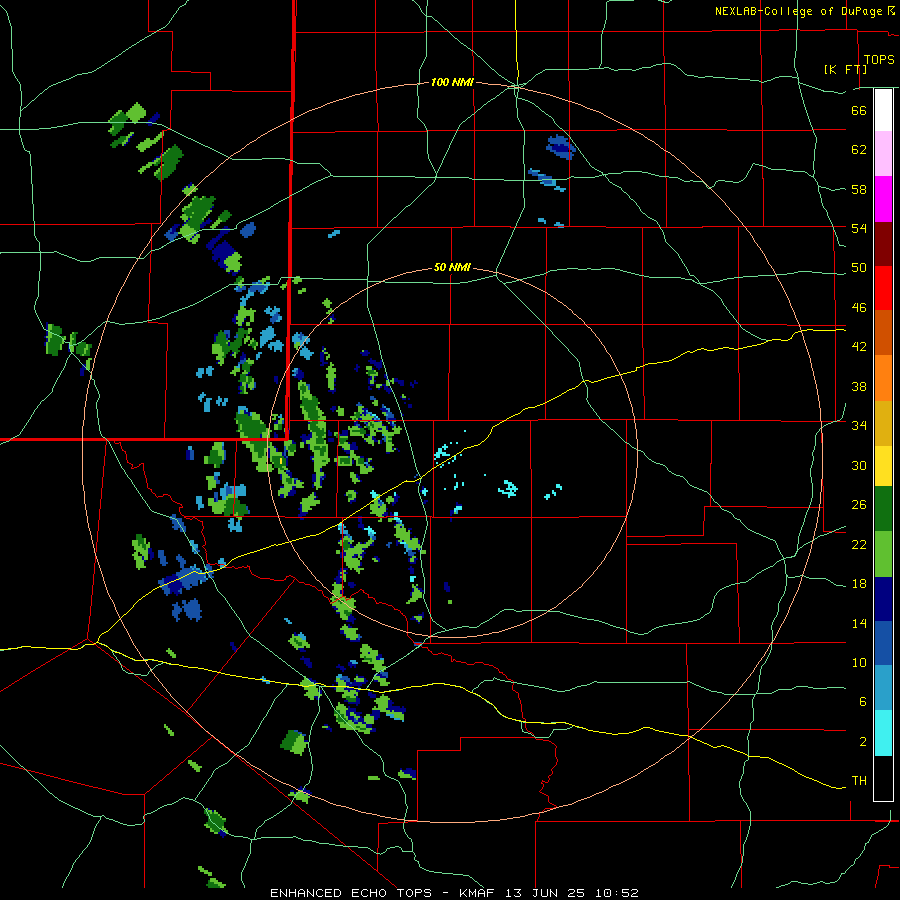Click the 50 NMI range ring label

pyautogui.click(x=452, y=267)
